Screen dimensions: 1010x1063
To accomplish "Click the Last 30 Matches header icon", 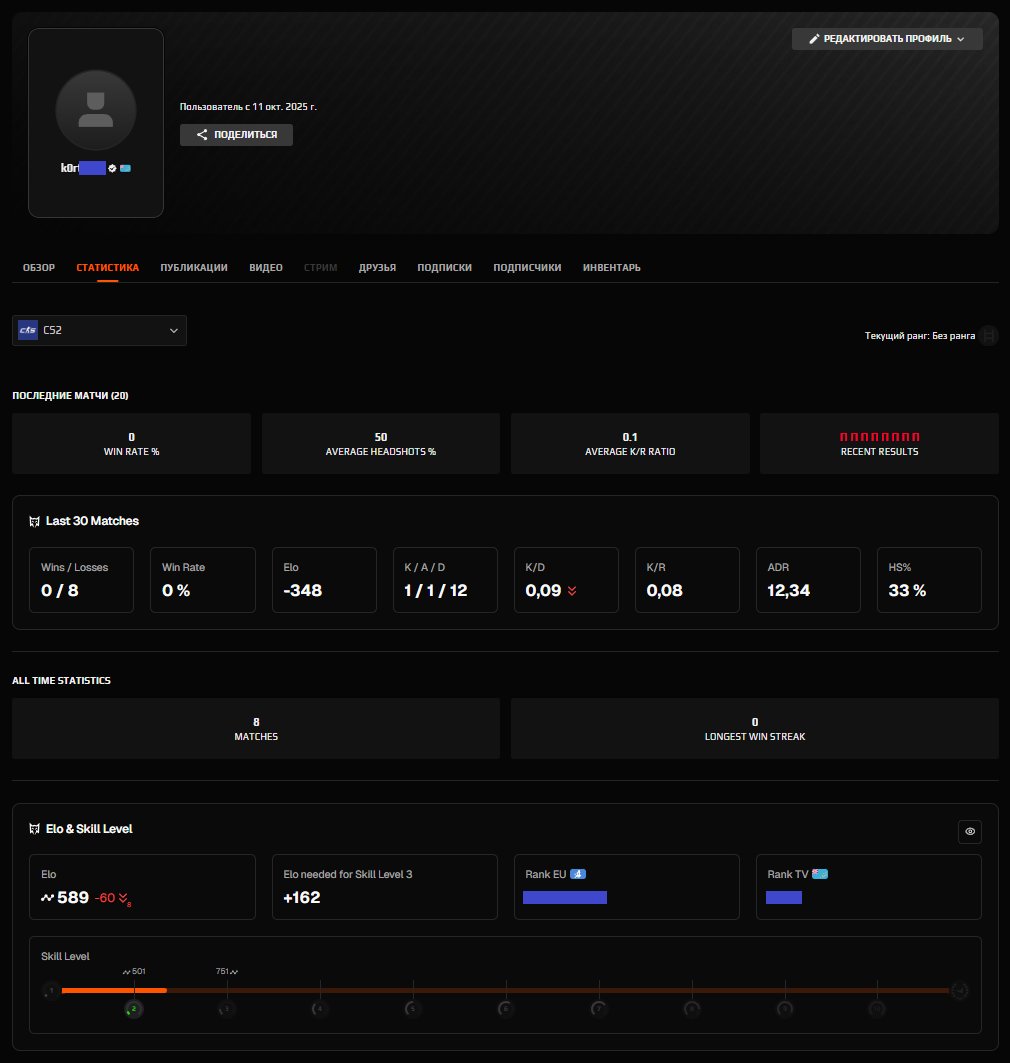I will [x=35, y=521].
